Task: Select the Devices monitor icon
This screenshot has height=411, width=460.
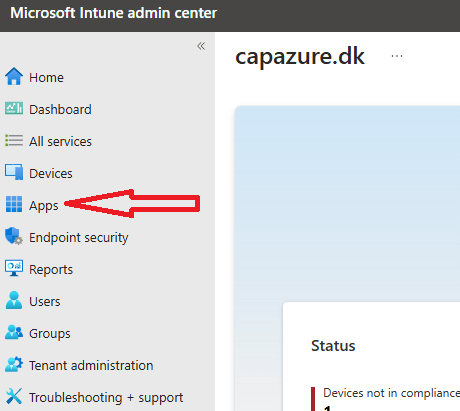Action: tap(14, 172)
